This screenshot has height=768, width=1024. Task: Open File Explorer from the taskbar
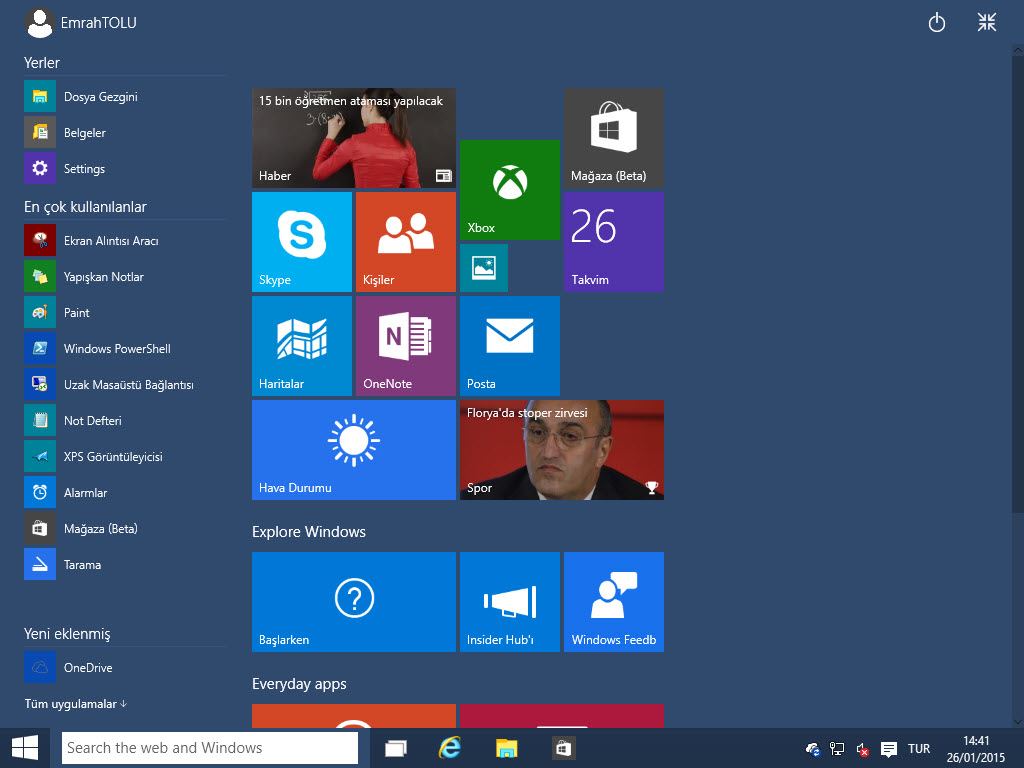(x=506, y=748)
